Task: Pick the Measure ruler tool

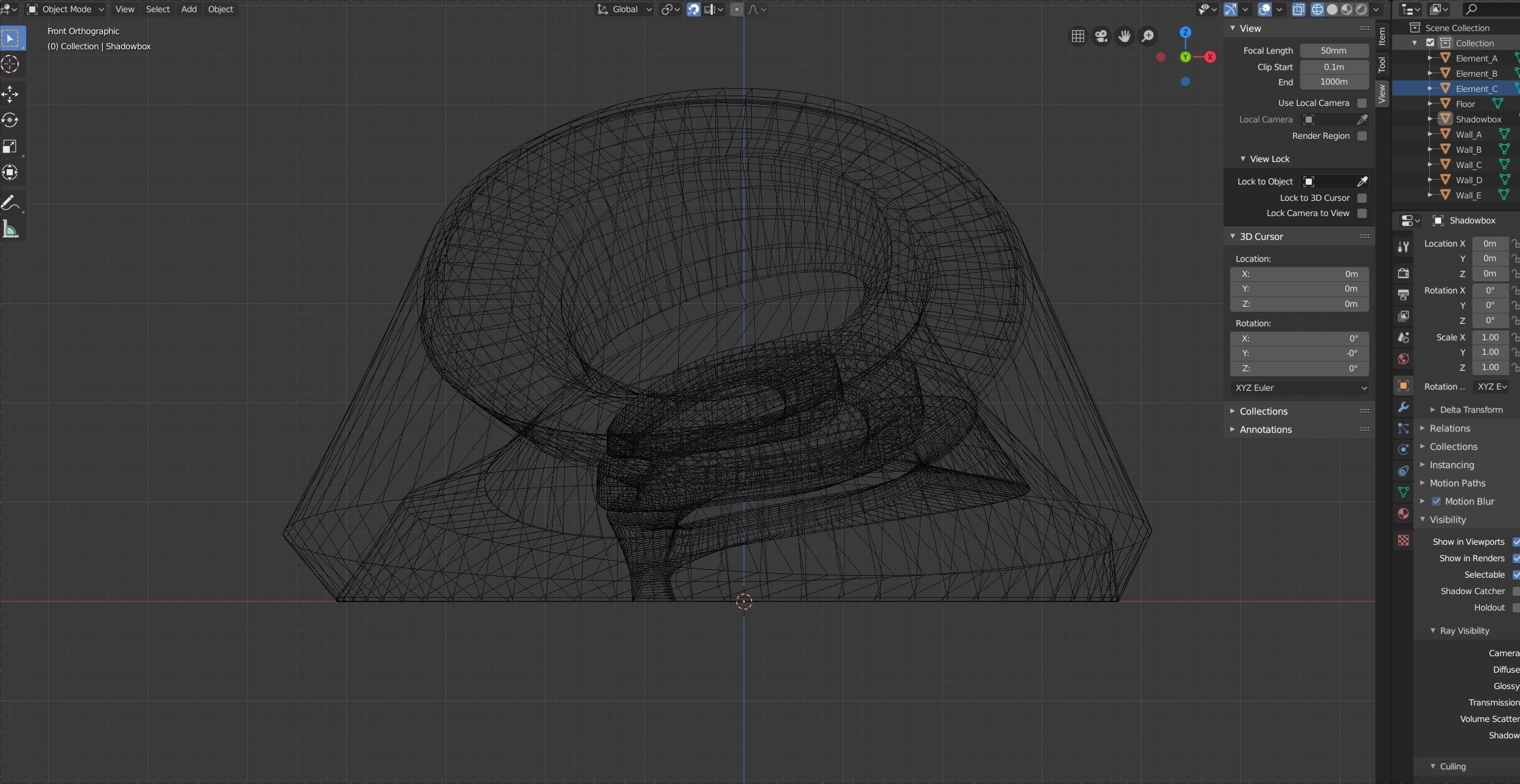Action: [11, 229]
